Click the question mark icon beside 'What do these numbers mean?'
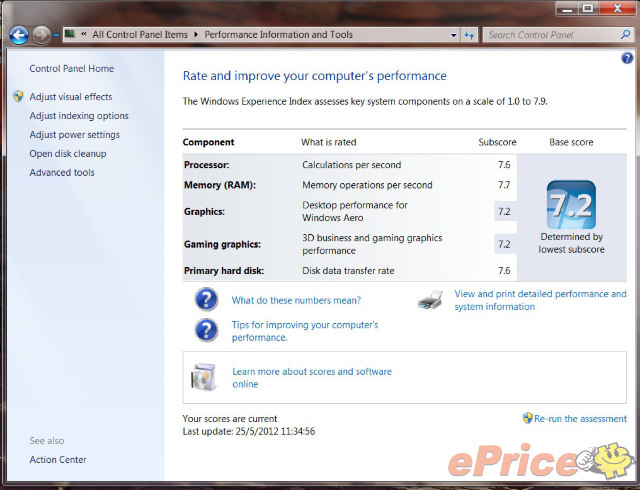 pos(207,299)
